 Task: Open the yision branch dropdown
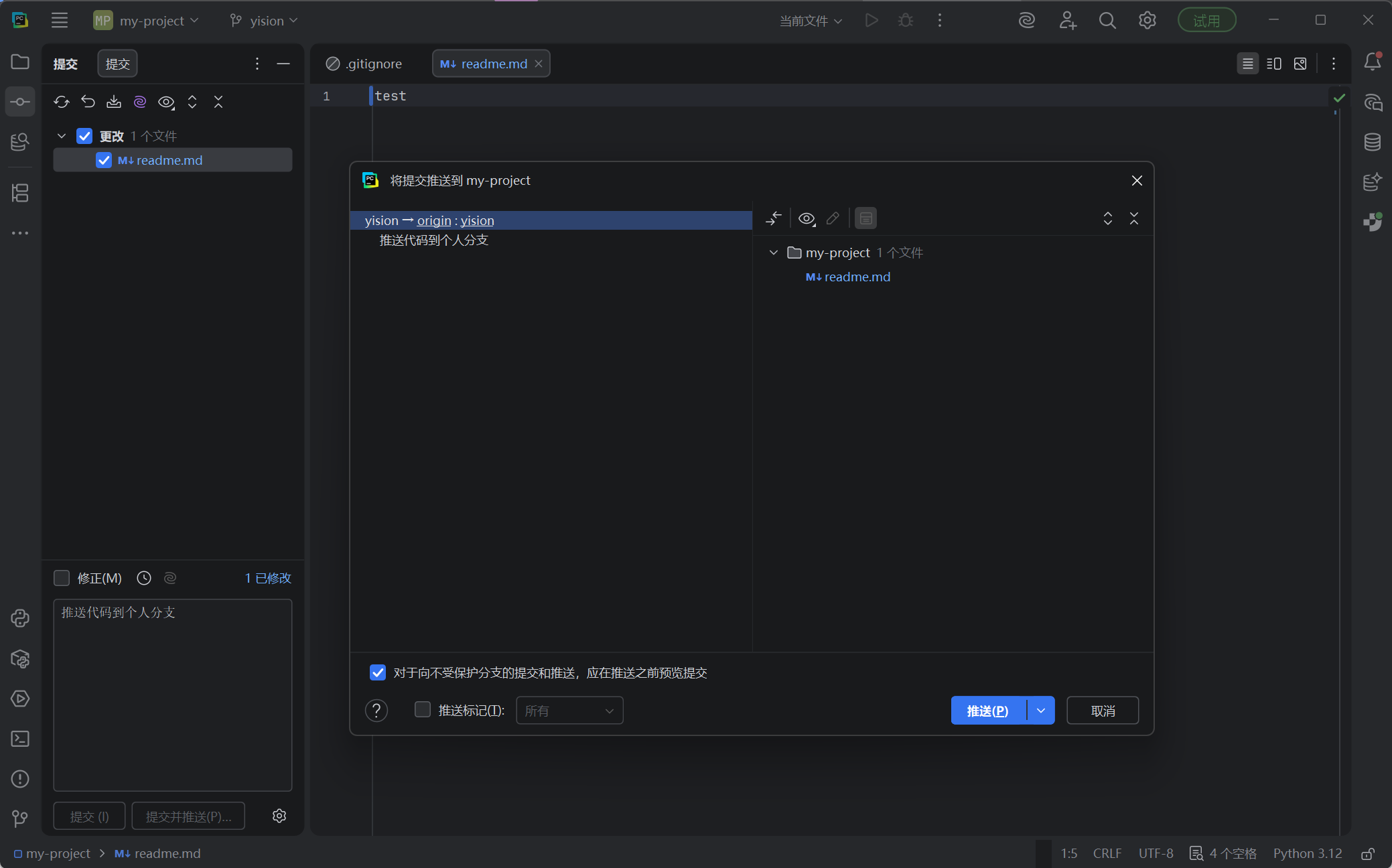pyautogui.click(x=264, y=21)
